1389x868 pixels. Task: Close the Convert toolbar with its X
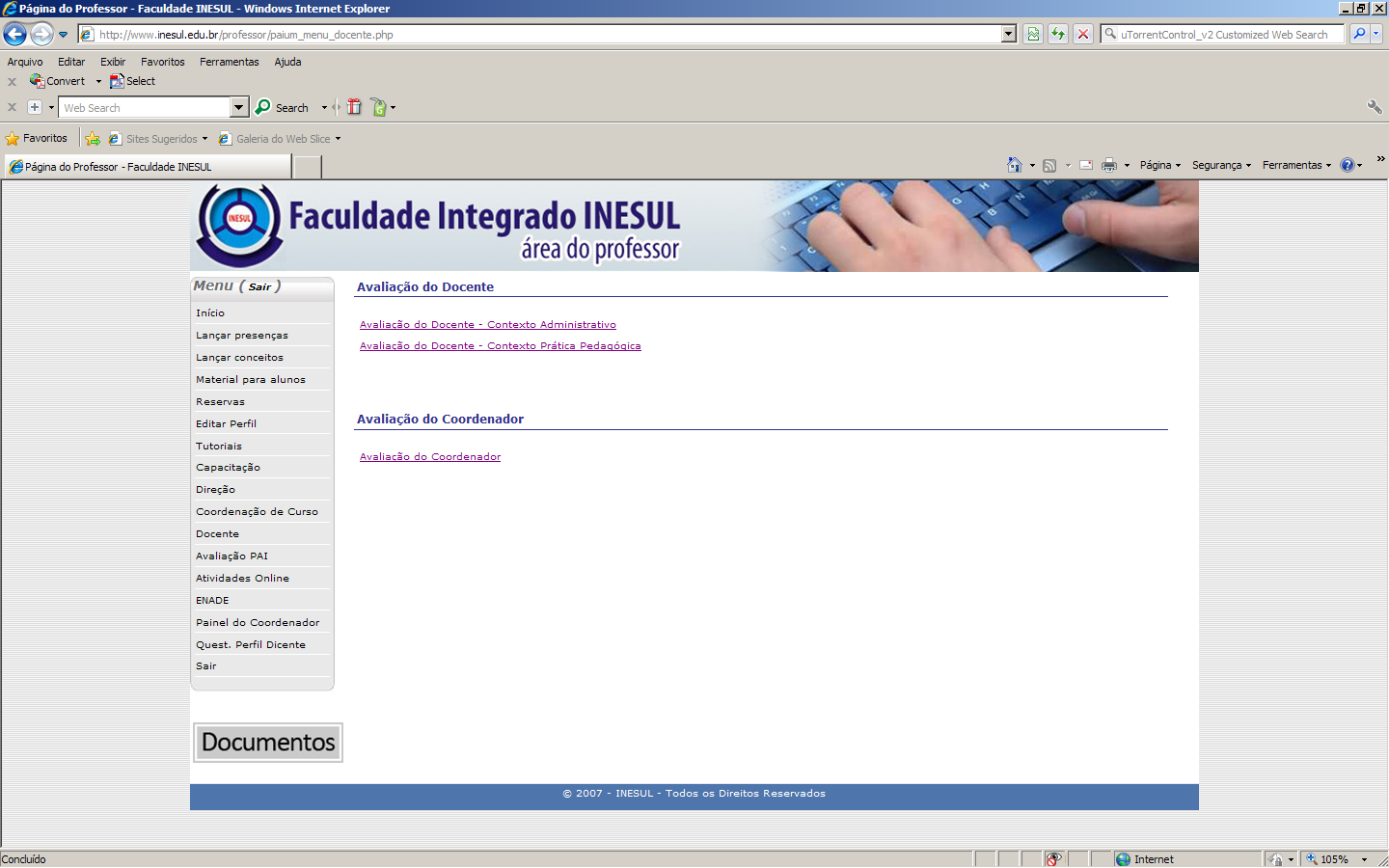point(13,82)
